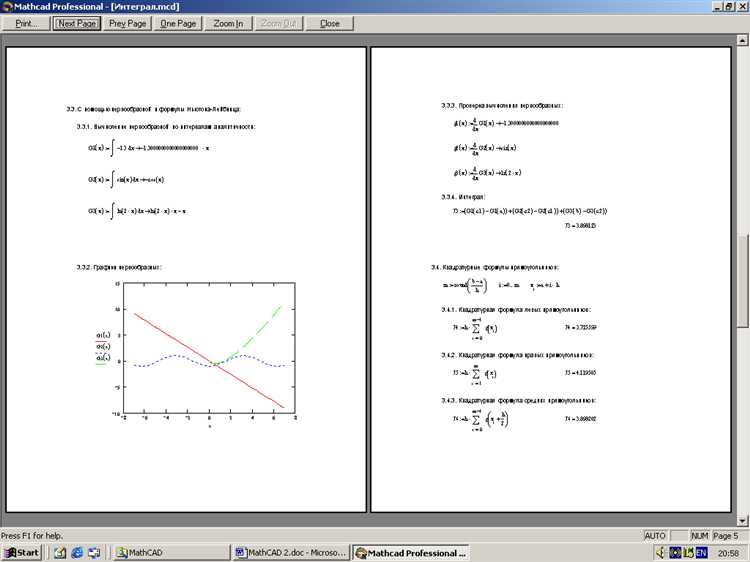Click the left preview page thumbnail
Viewport: 750px width, 562px height.
186,280
